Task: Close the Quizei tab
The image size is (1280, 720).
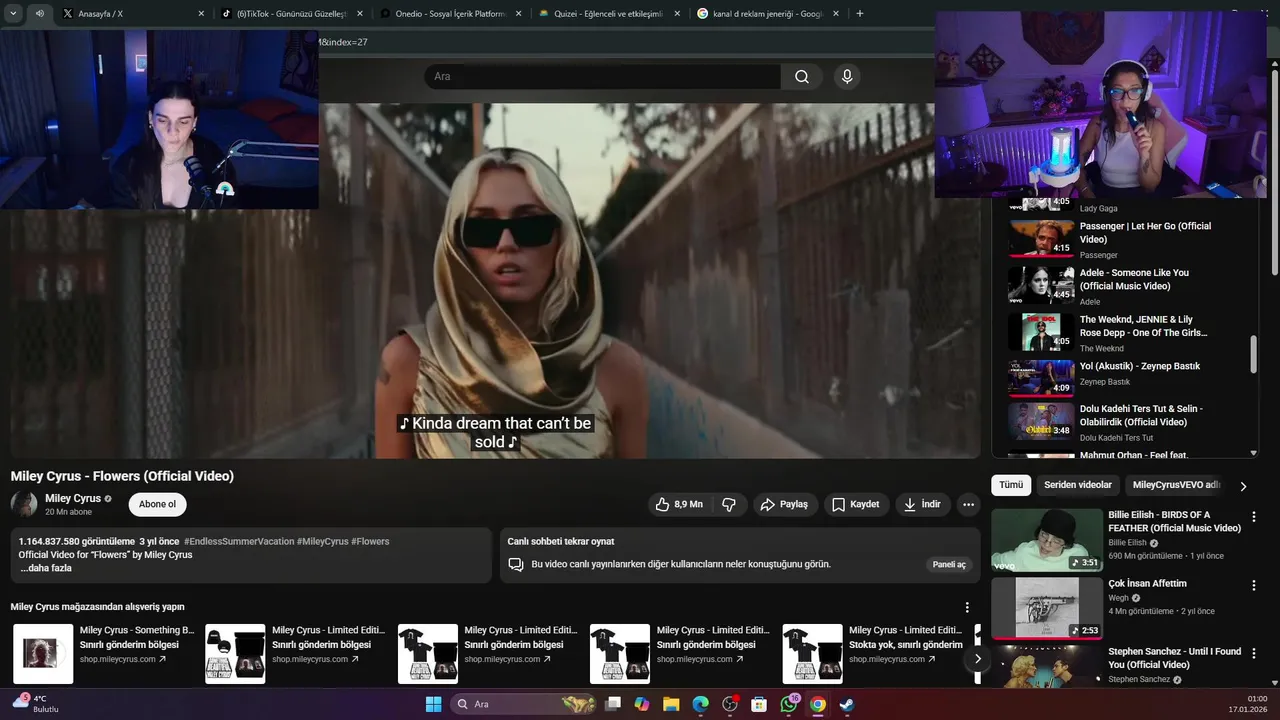Action: pyautogui.click(x=677, y=14)
